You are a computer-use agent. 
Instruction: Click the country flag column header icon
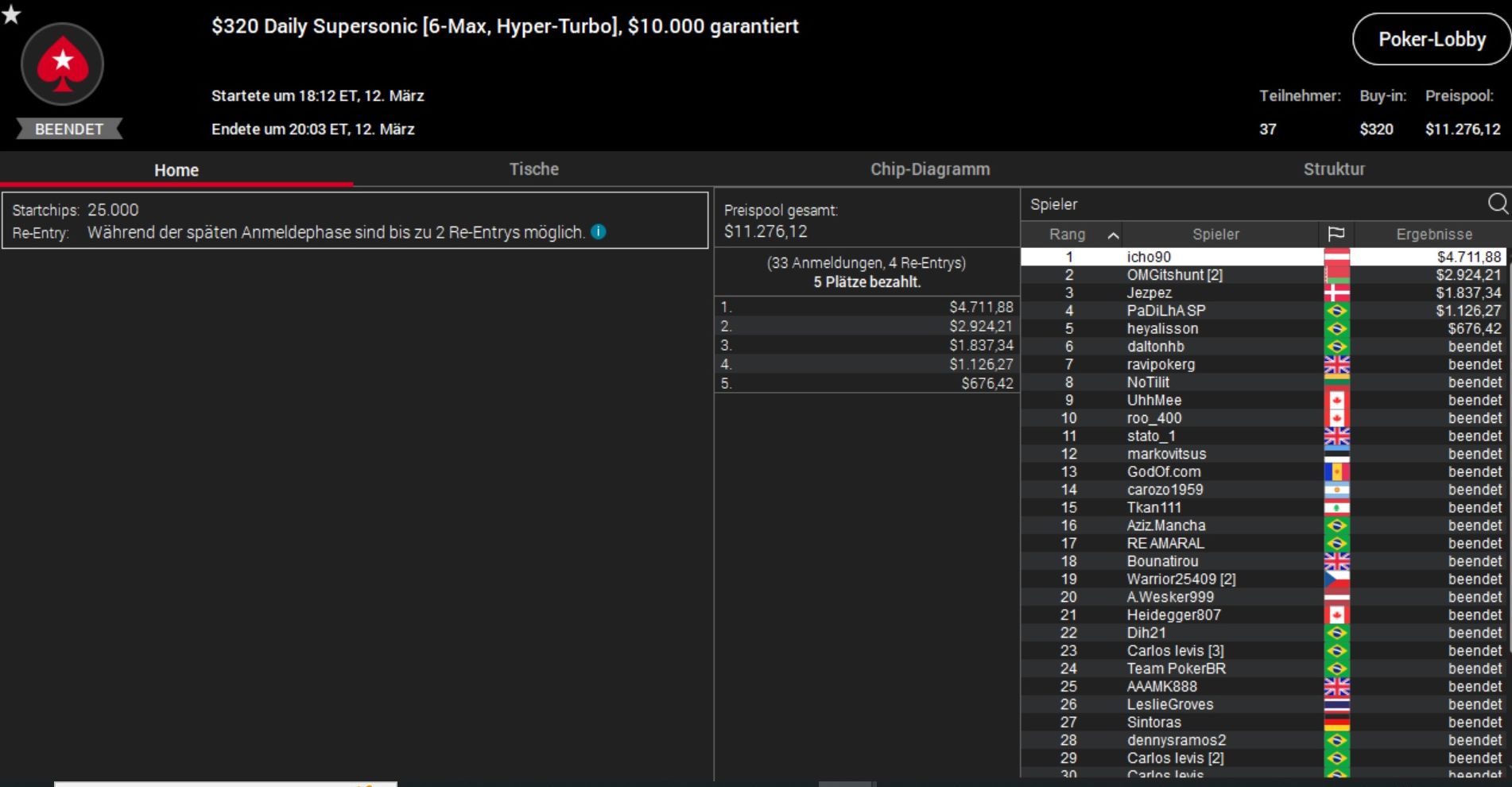[x=1336, y=234]
